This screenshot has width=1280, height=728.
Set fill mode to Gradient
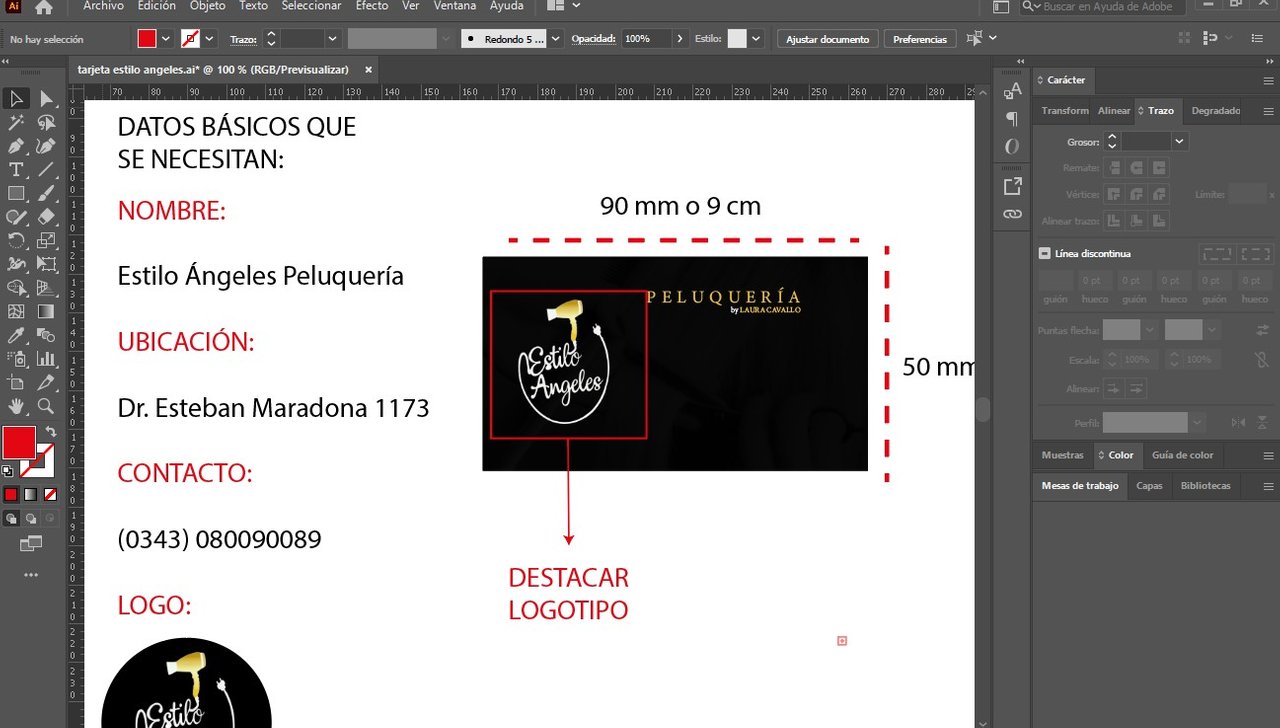pos(30,494)
